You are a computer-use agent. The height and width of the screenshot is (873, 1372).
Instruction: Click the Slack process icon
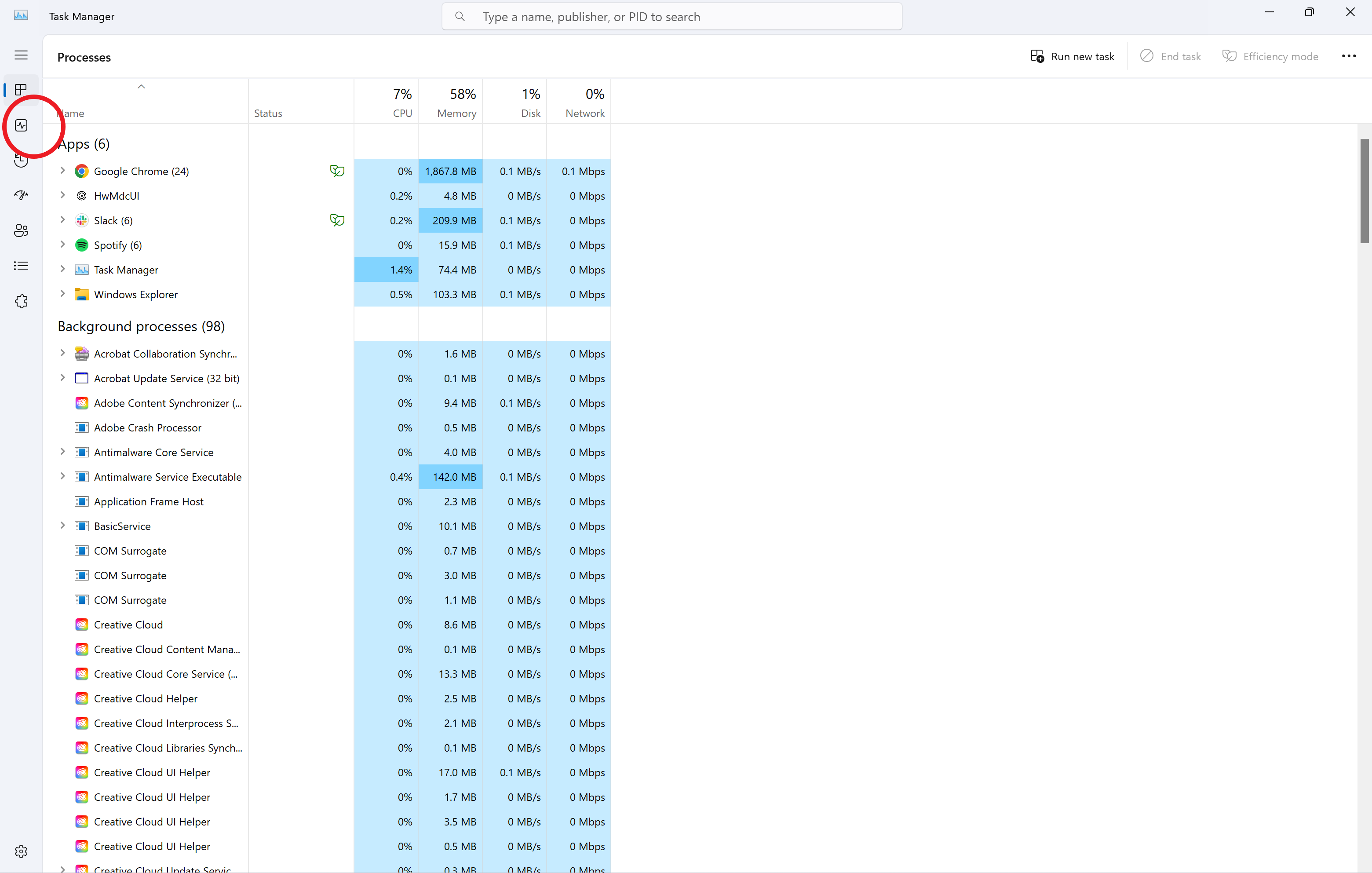click(82, 220)
